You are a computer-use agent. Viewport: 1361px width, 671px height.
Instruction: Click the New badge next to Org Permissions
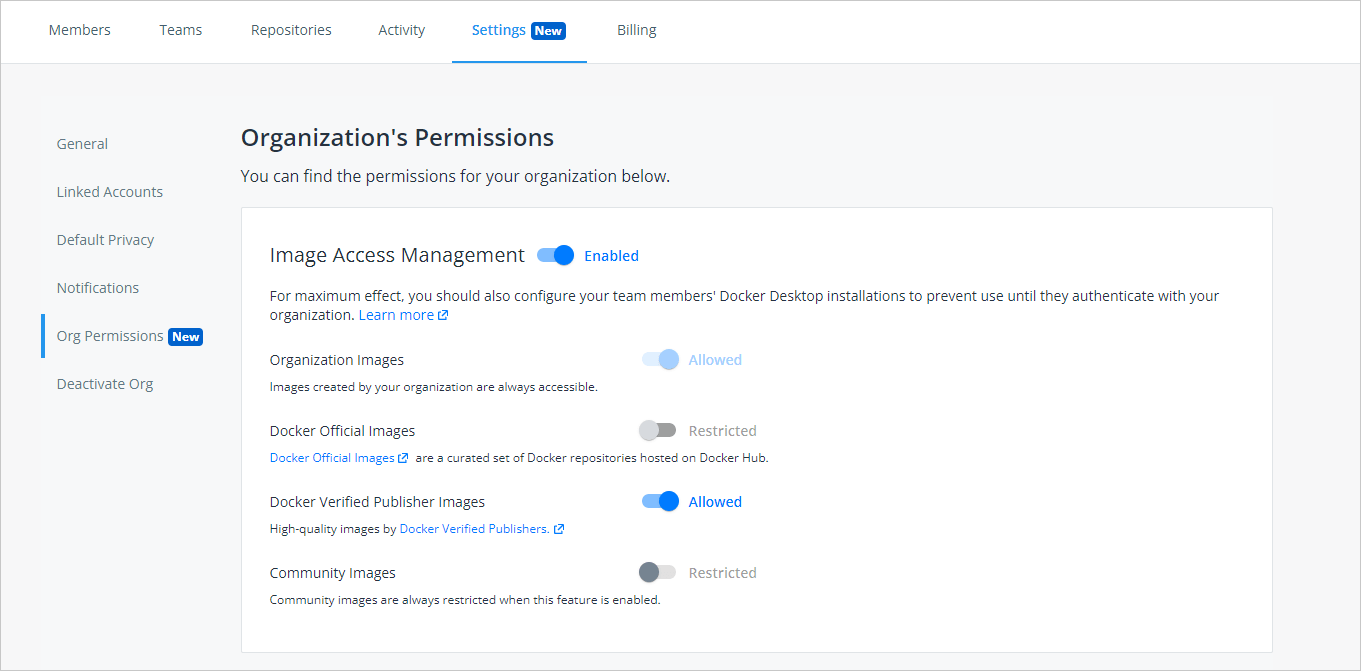[x=185, y=336]
